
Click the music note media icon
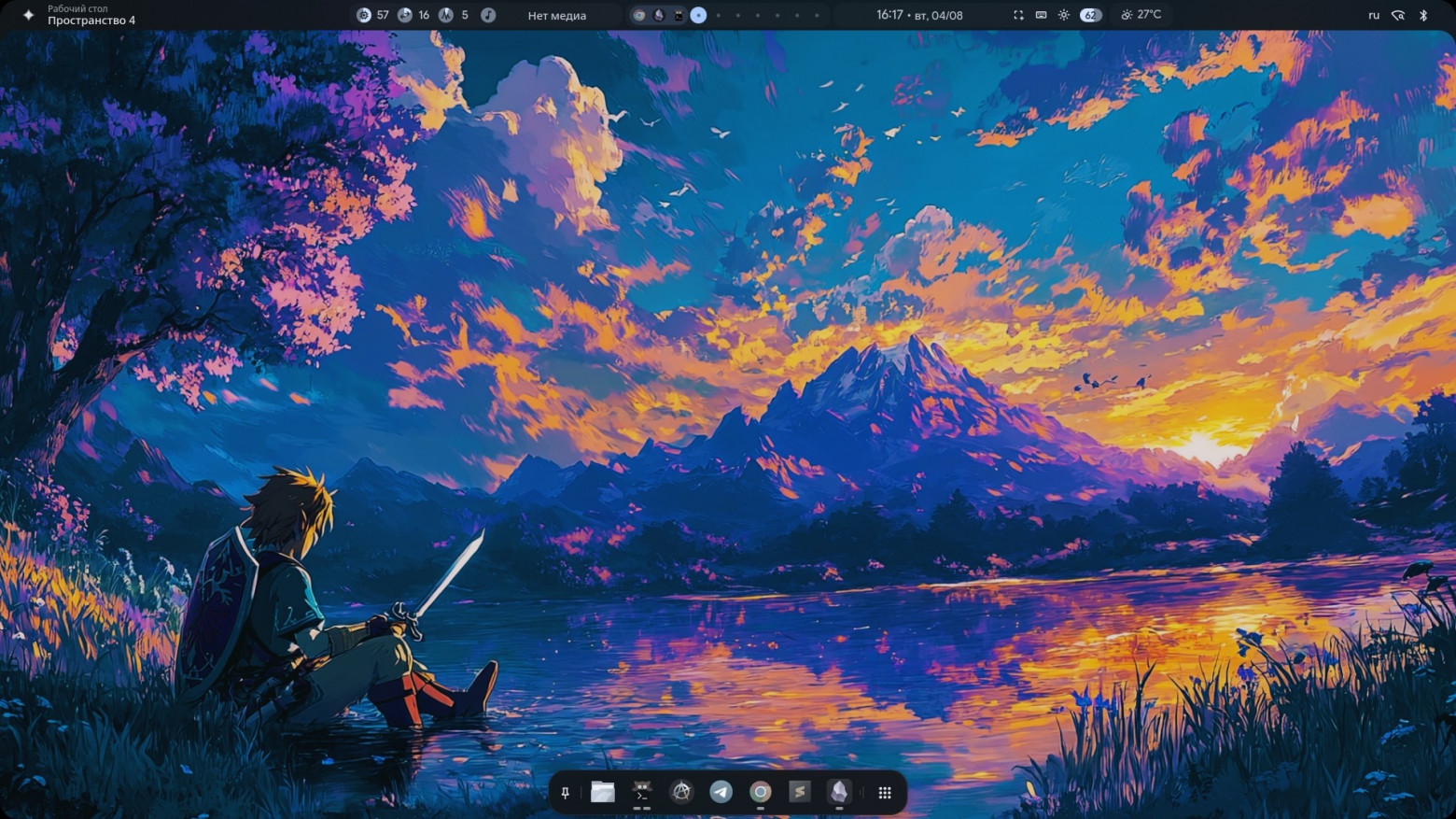point(487,15)
